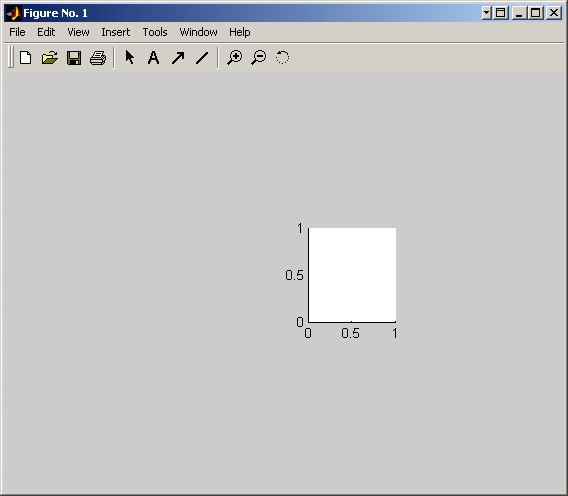Enable the Zoom Out tool
Viewport: 568px width, 496px height.
coord(259,58)
